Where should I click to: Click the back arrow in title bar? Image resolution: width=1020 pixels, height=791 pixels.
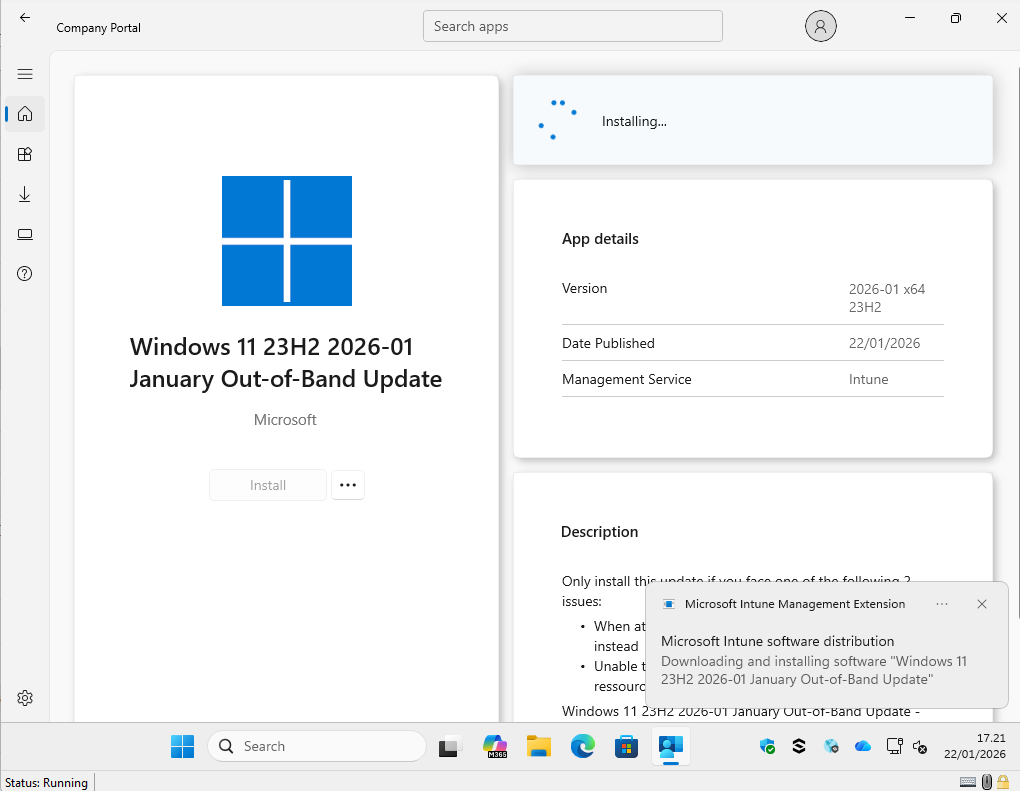(x=25, y=18)
